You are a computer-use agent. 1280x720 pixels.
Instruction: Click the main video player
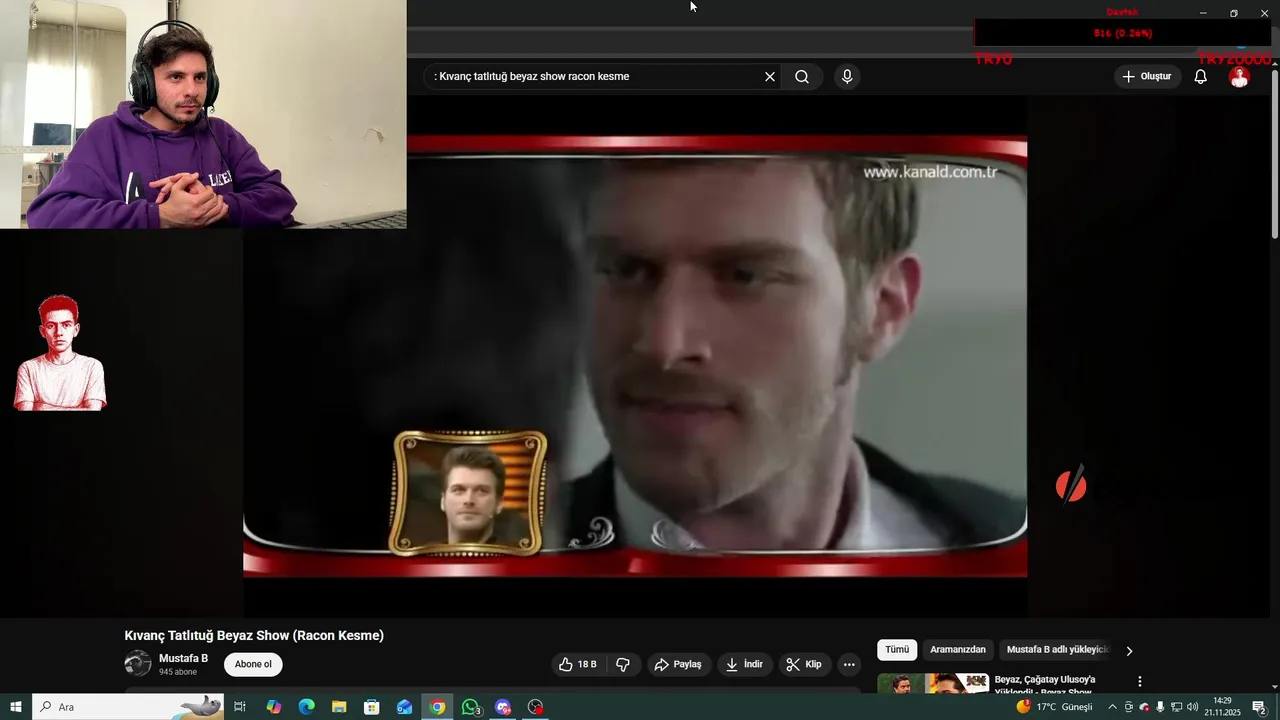tap(635, 356)
